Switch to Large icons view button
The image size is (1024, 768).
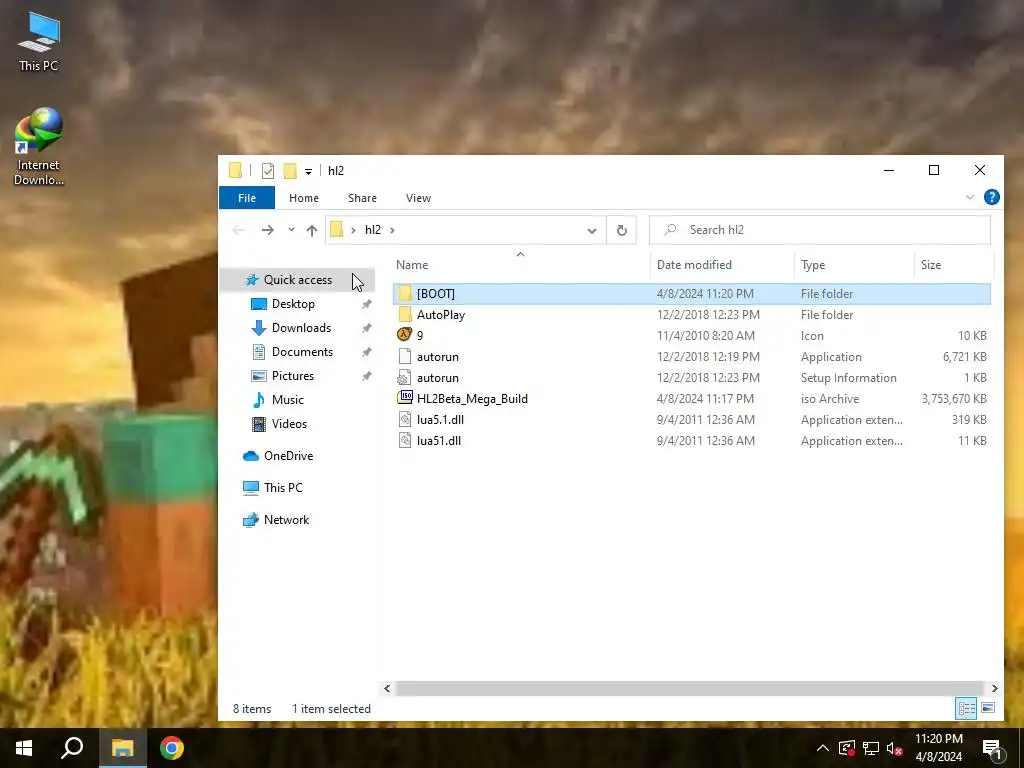point(988,708)
